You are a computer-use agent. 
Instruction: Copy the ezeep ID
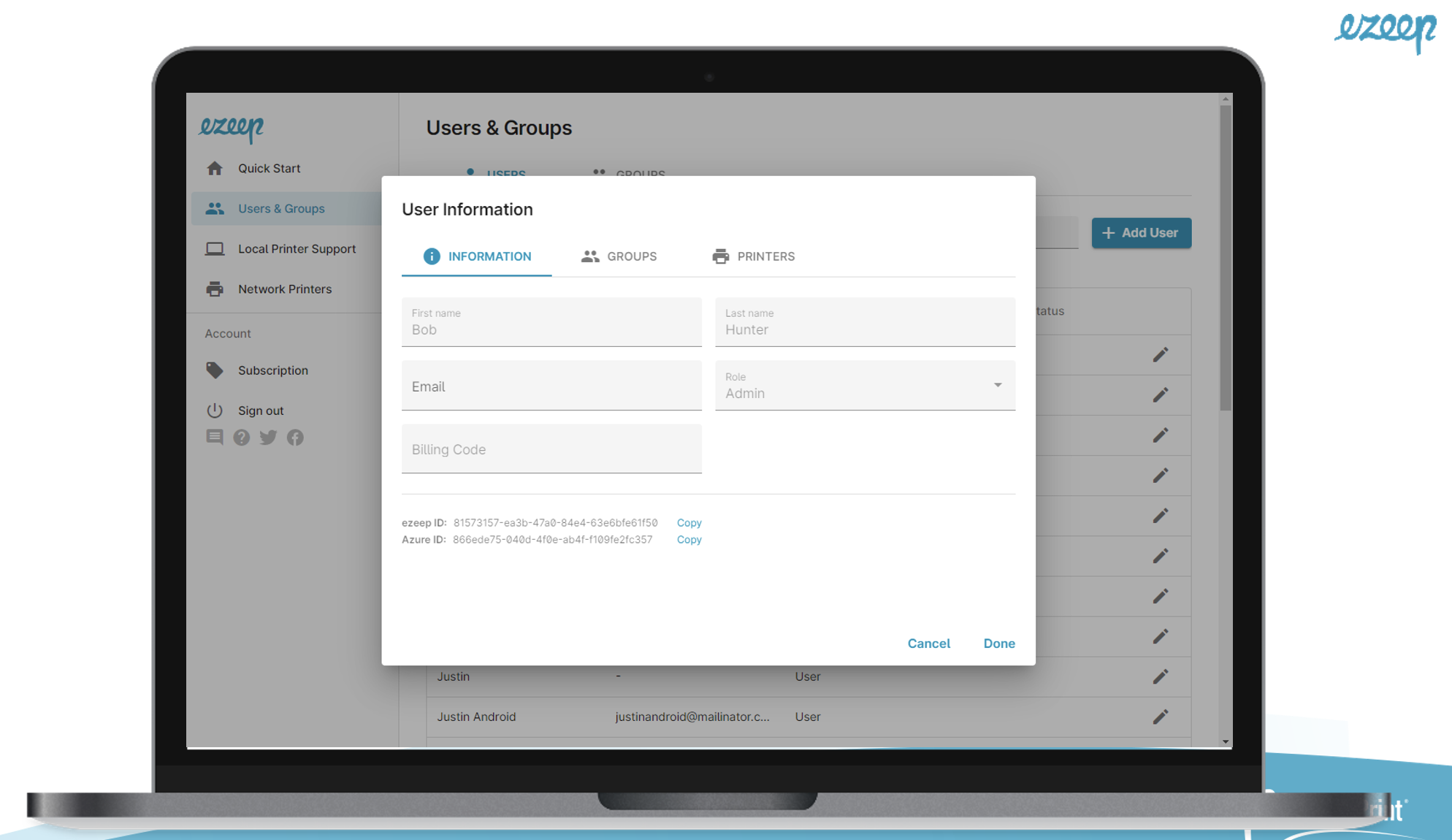click(689, 523)
